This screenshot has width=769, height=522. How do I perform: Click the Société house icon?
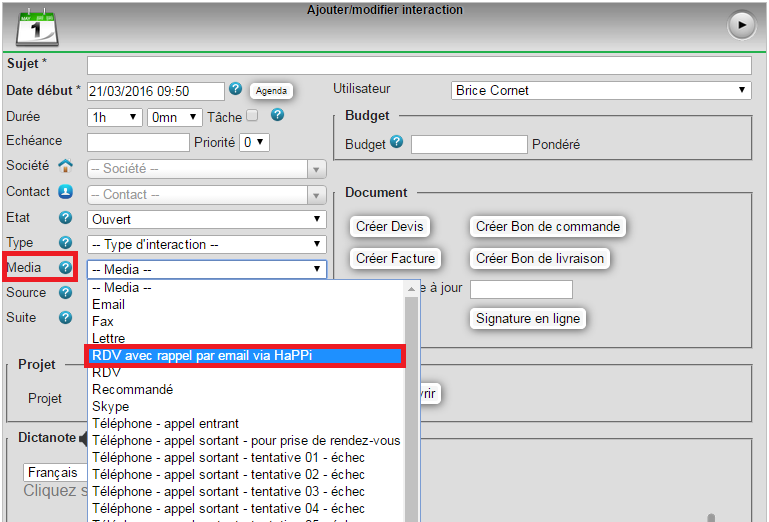click(65, 166)
